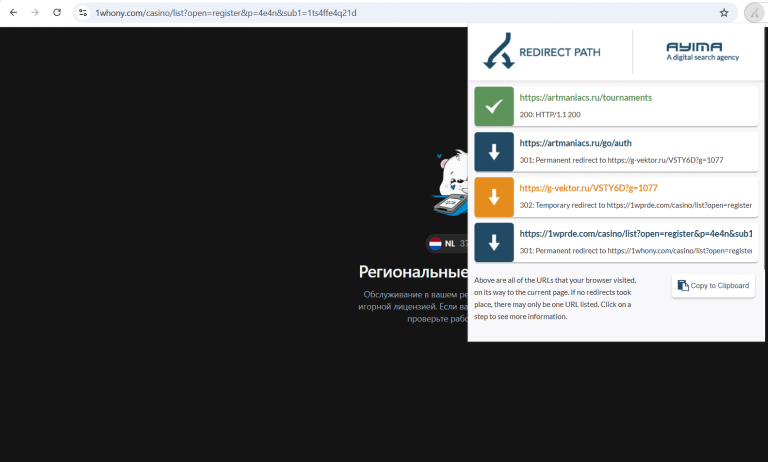Bookmark this page with the star icon

tap(724, 13)
